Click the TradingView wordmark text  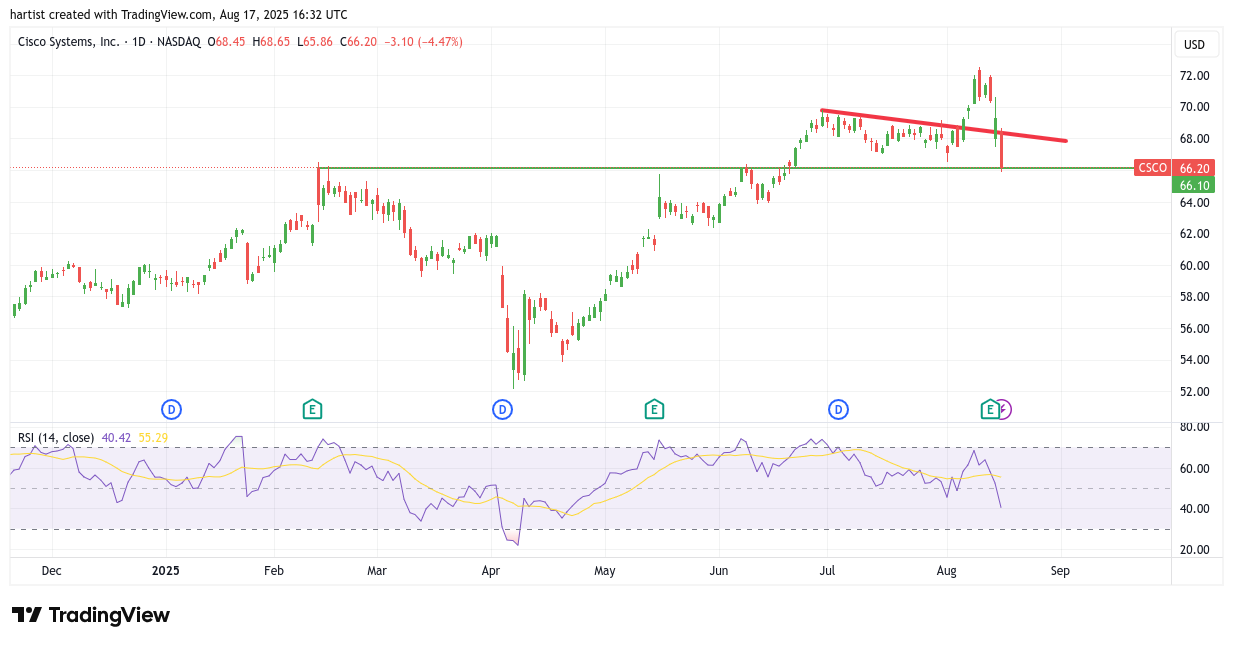pos(109,615)
